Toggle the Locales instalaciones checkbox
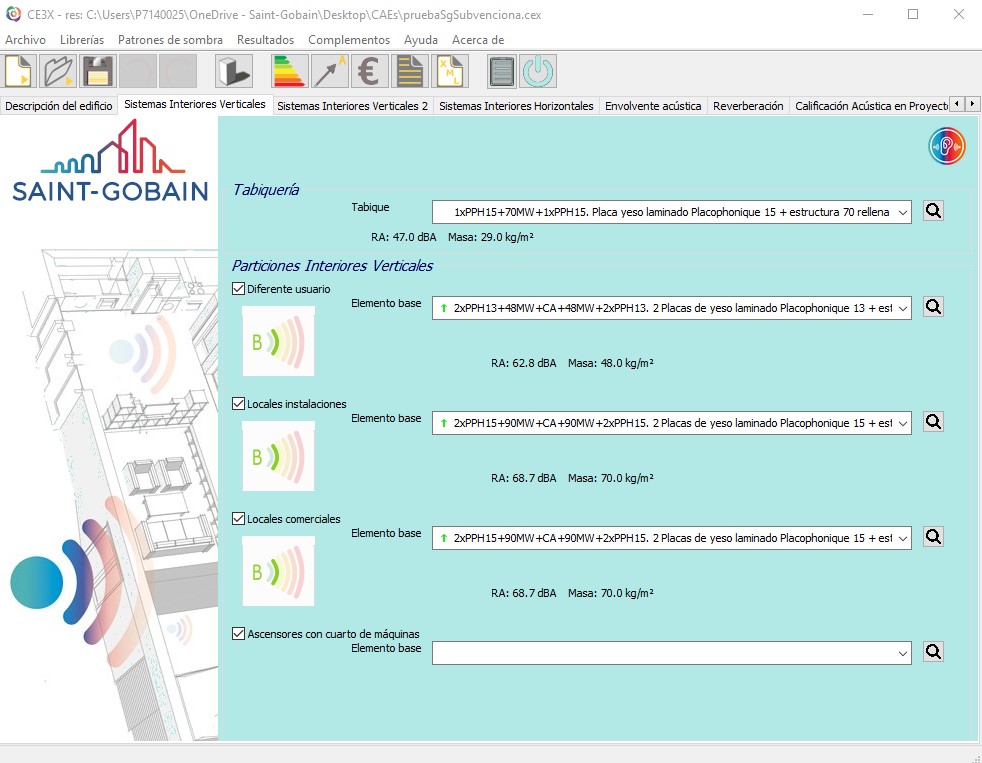 point(238,404)
